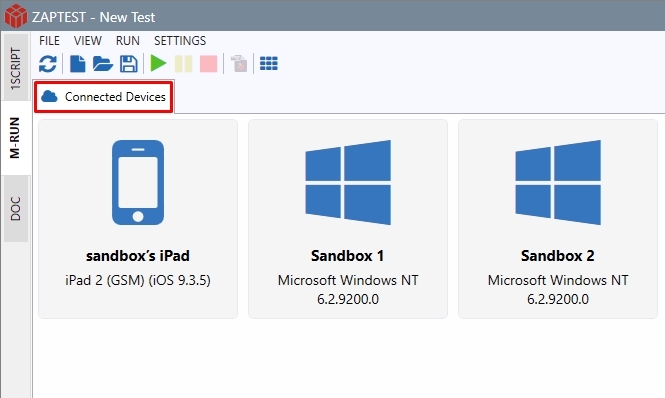The image size is (665, 398).
Task: Start the run with the green play button
Action: click(x=158, y=64)
